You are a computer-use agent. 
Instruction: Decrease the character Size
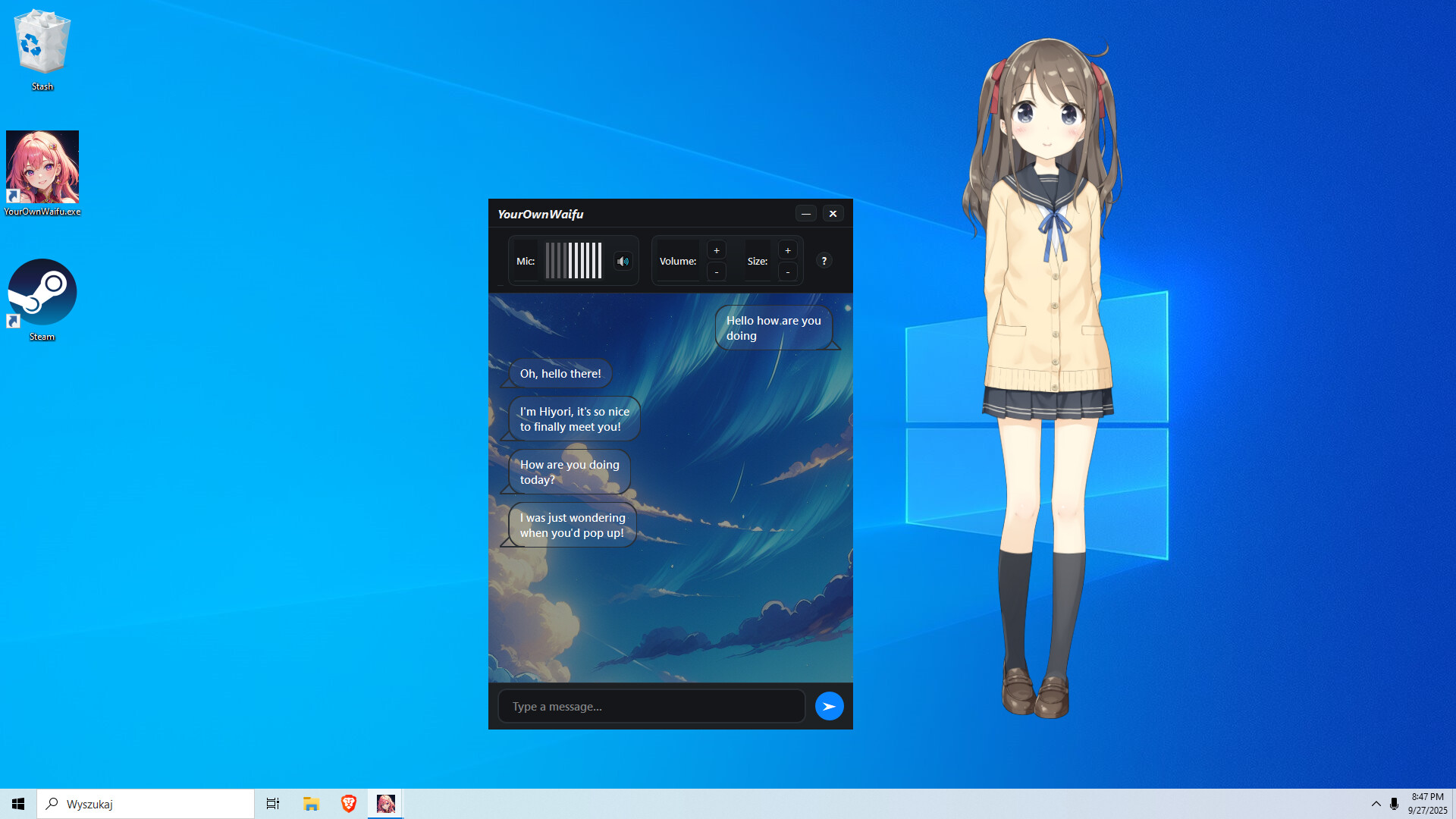(787, 271)
